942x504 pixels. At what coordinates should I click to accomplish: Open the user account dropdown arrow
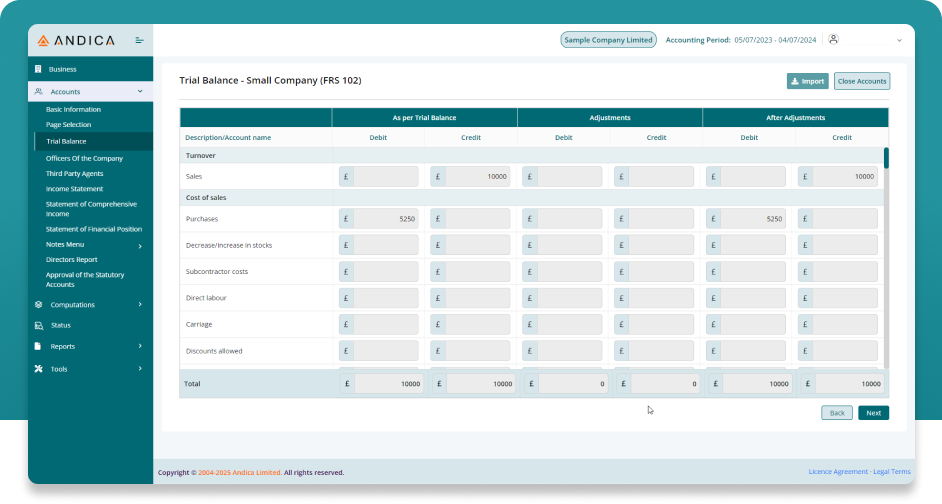click(898, 40)
